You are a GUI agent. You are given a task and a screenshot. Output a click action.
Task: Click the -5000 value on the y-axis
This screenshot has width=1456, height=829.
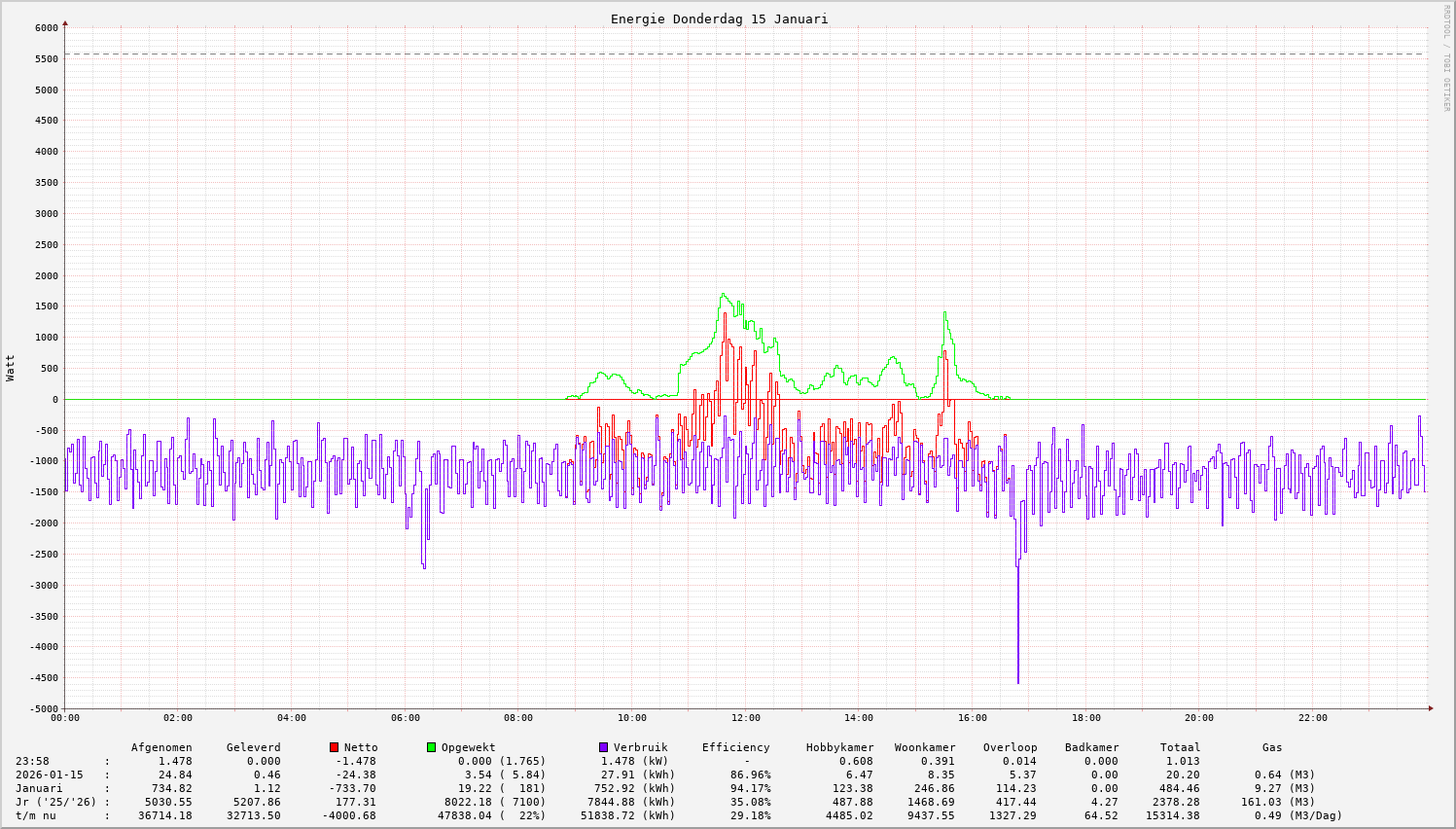point(44,708)
